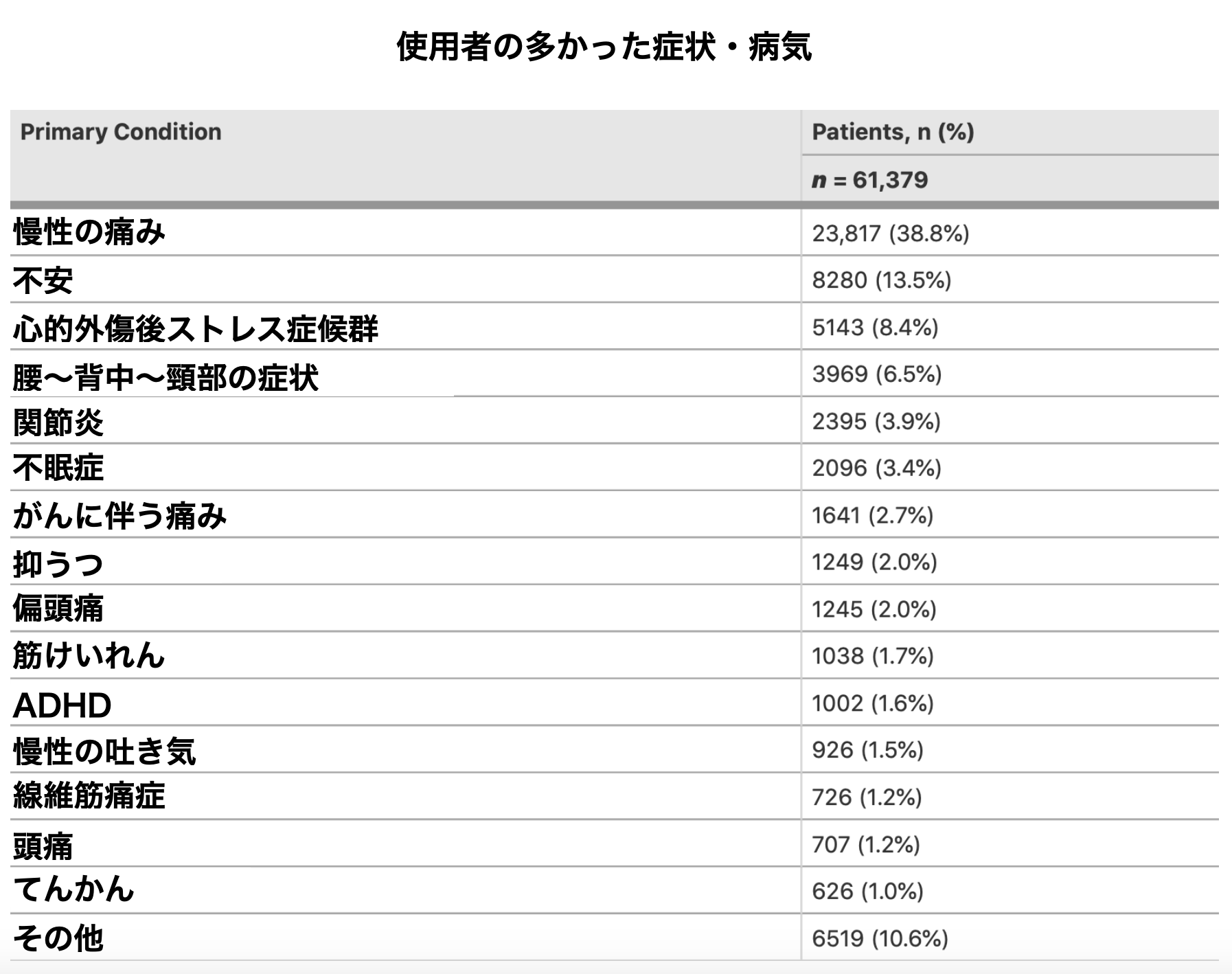The width and height of the screenshot is (1232, 974).
Task: Select the 偏頭痛 row label
Action: click(x=58, y=609)
